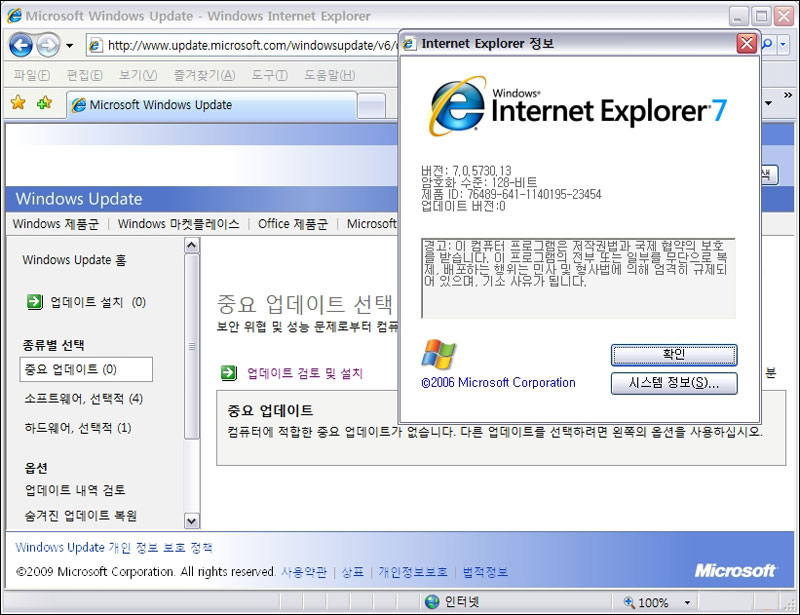The height and width of the screenshot is (615, 800).
Task: Click the page icon in address bar
Action: 95,46
